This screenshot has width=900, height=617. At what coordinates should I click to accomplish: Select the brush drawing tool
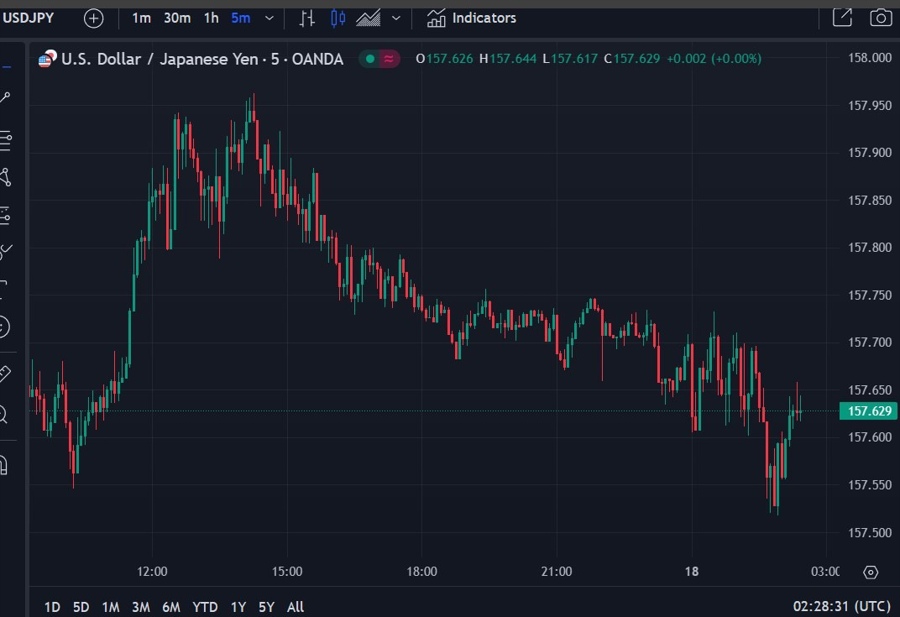(x=5, y=251)
